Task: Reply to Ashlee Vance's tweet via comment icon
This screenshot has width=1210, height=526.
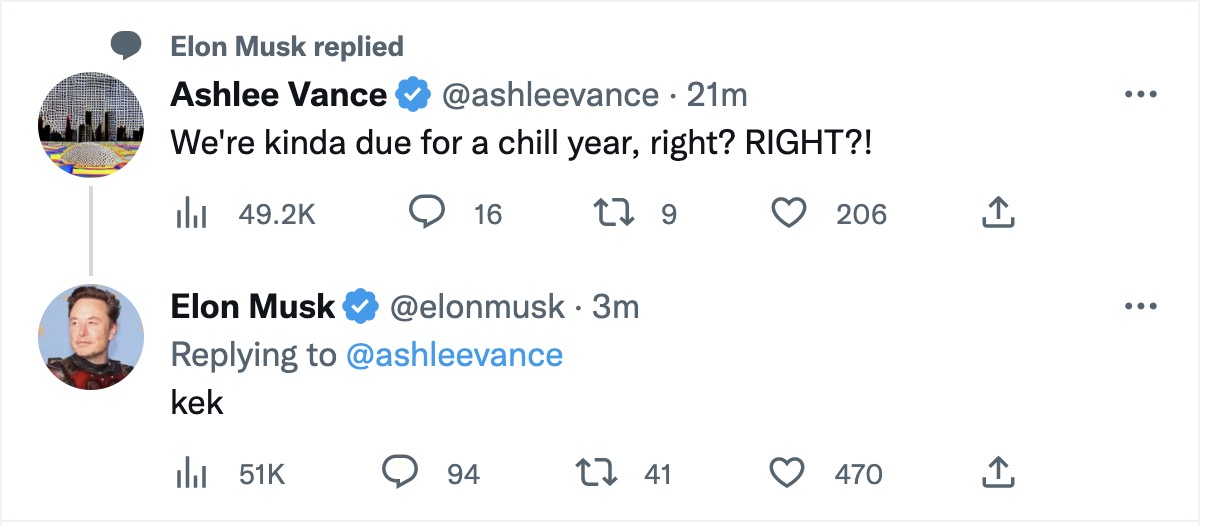Action: click(429, 212)
